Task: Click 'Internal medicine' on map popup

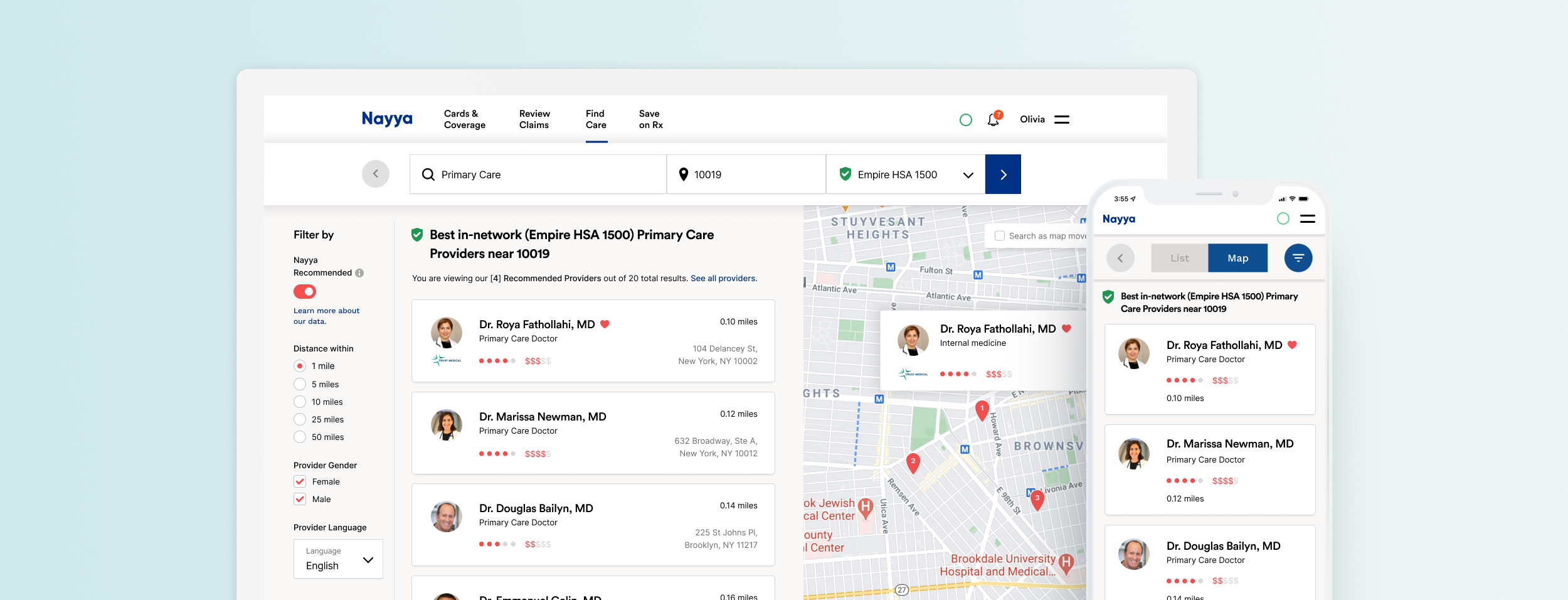Action: tap(973, 343)
